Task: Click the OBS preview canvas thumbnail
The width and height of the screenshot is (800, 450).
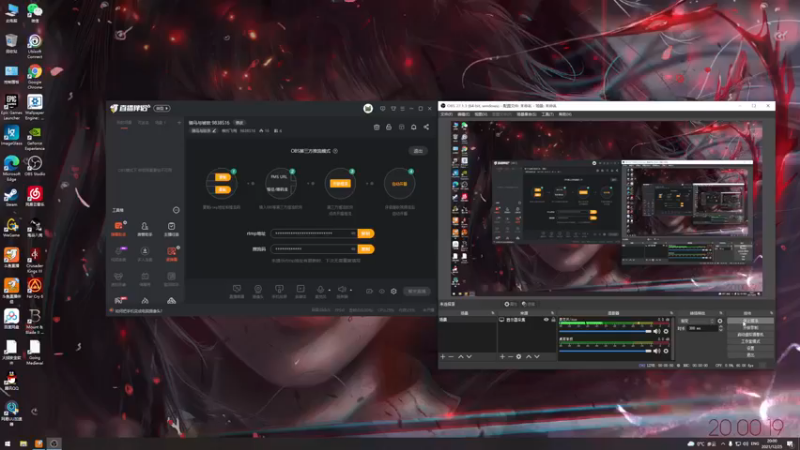Action: tap(607, 208)
